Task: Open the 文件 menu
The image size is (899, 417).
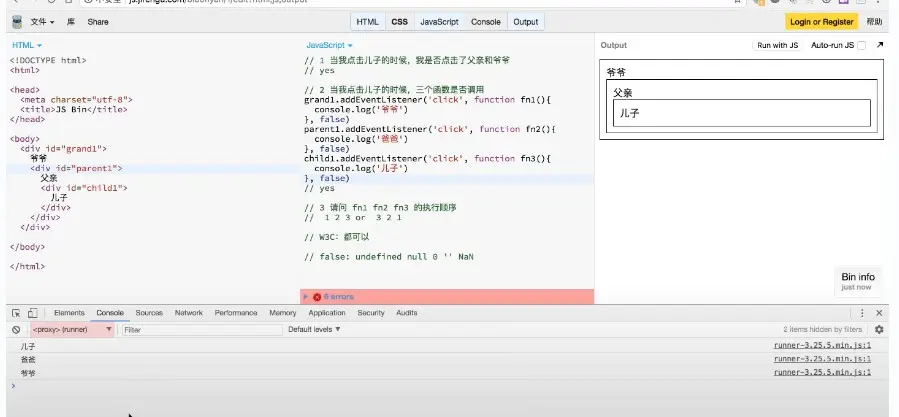Action: (x=42, y=22)
